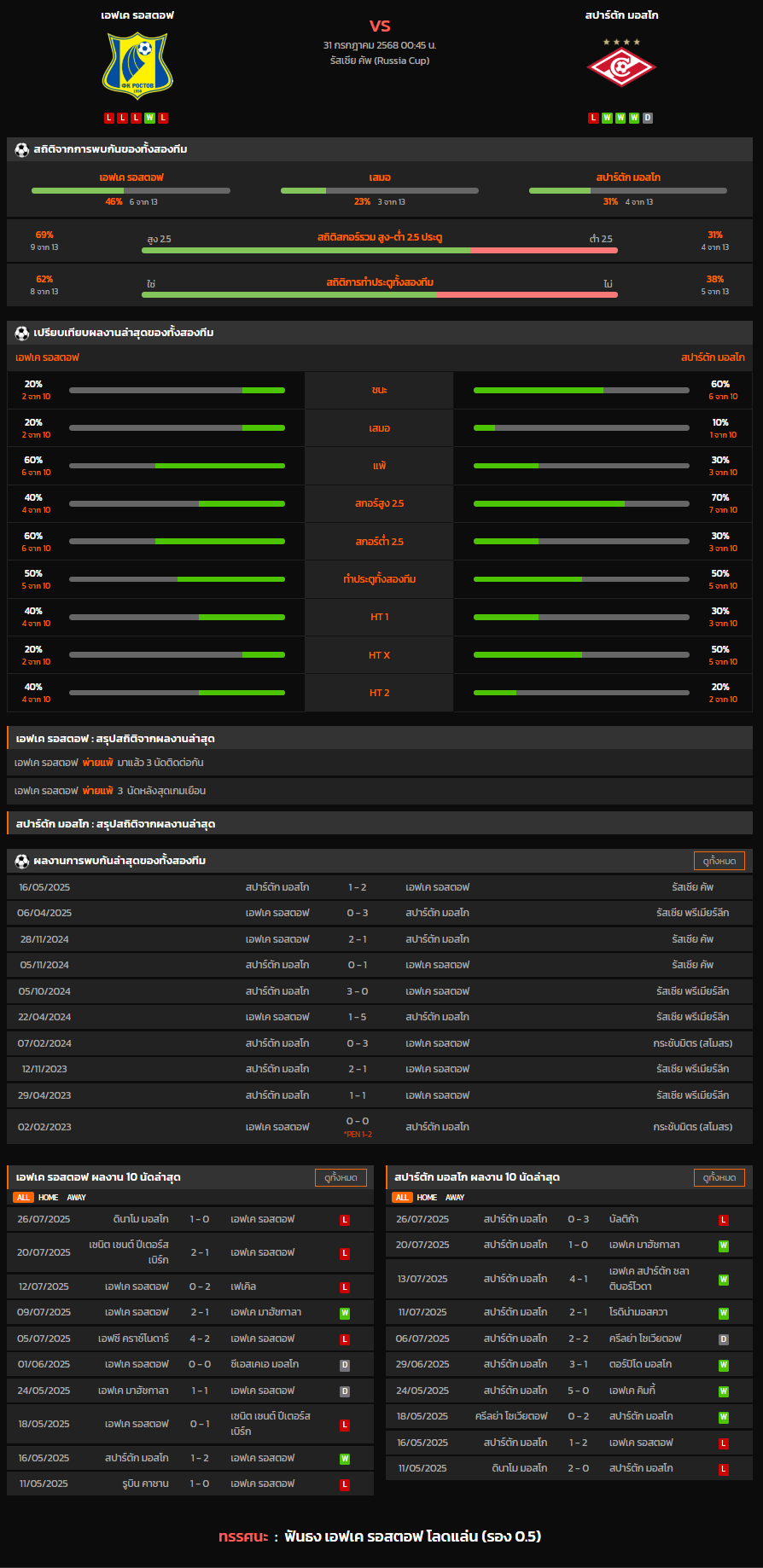Click the football icon beside the top head-to-head statistics header
Image resolution: width=763 pixels, height=1568 pixels.
point(22,149)
